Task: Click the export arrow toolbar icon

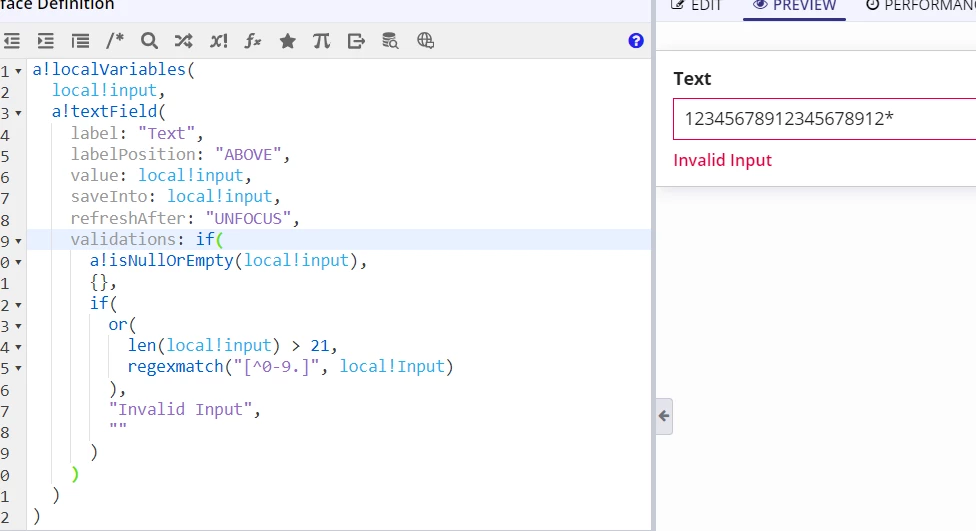Action: pos(356,41)
